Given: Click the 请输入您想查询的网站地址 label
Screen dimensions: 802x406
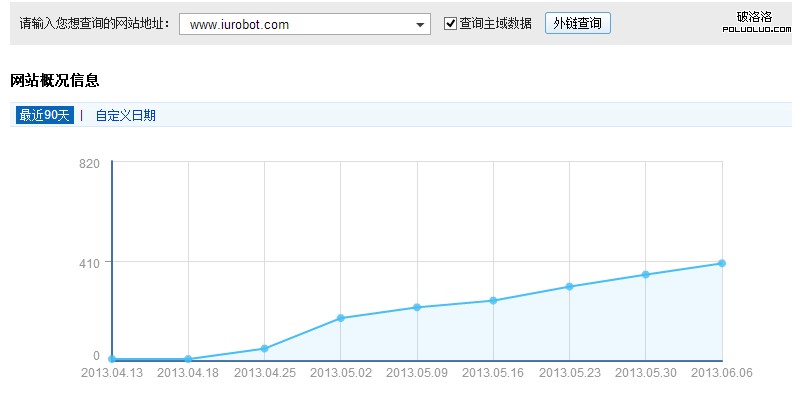Looking at the screenshot, I should pyautogui.click(x=94, y=24).
